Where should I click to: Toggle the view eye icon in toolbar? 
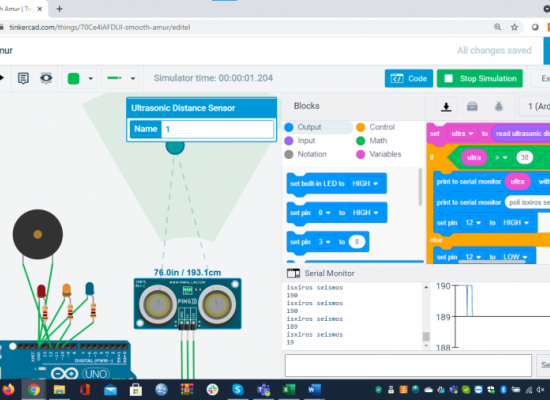pos(46,78)
